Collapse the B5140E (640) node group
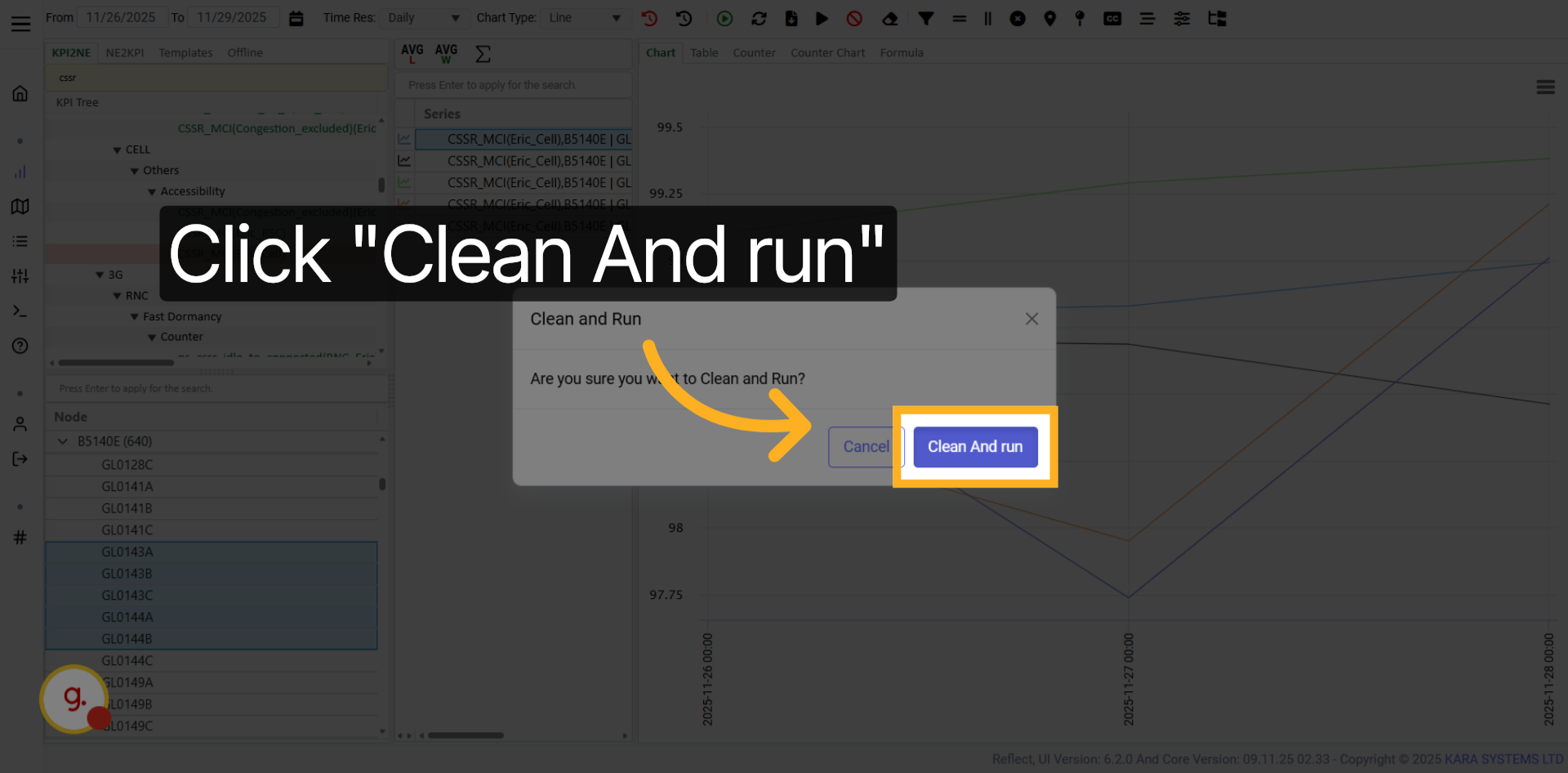This screenshot has width=1568, height=773. [63, 441]
